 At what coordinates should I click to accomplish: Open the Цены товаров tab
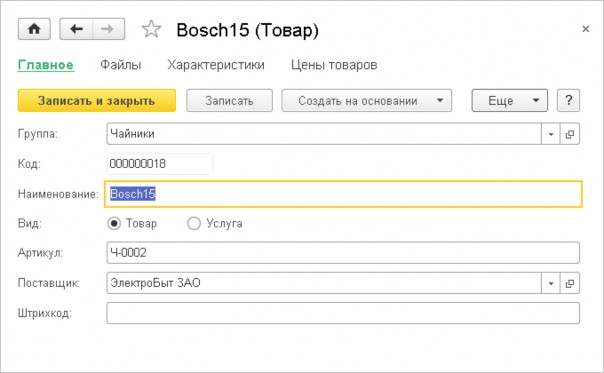pos(334,65)
